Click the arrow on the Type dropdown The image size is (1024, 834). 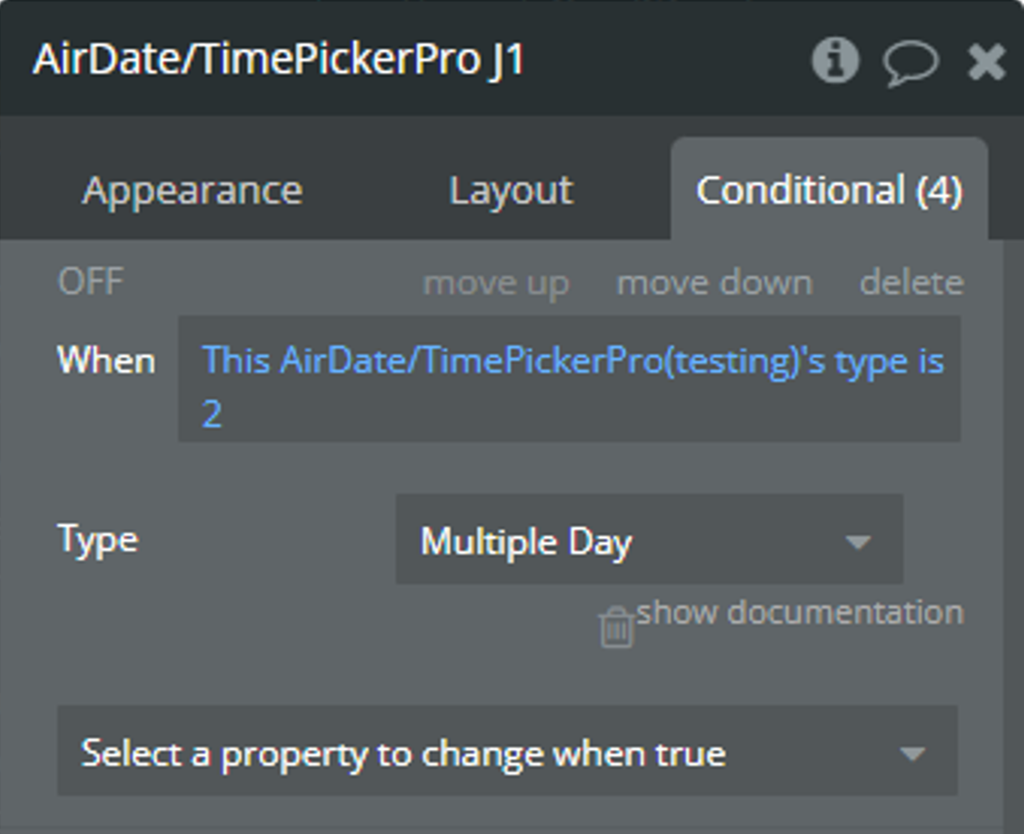(857, 542)
